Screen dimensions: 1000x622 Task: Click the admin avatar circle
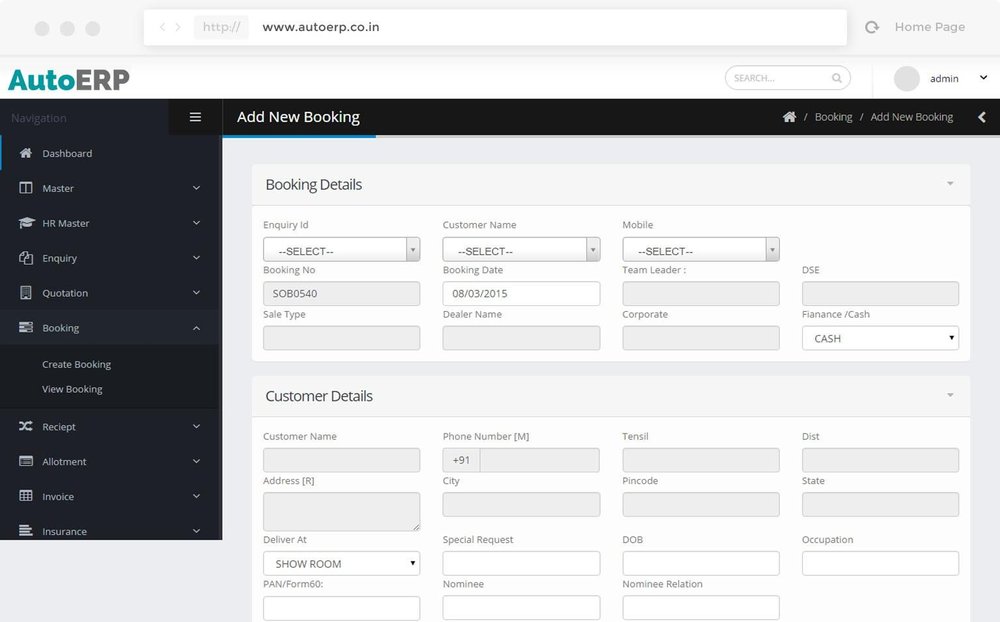(x=906, y=78)
